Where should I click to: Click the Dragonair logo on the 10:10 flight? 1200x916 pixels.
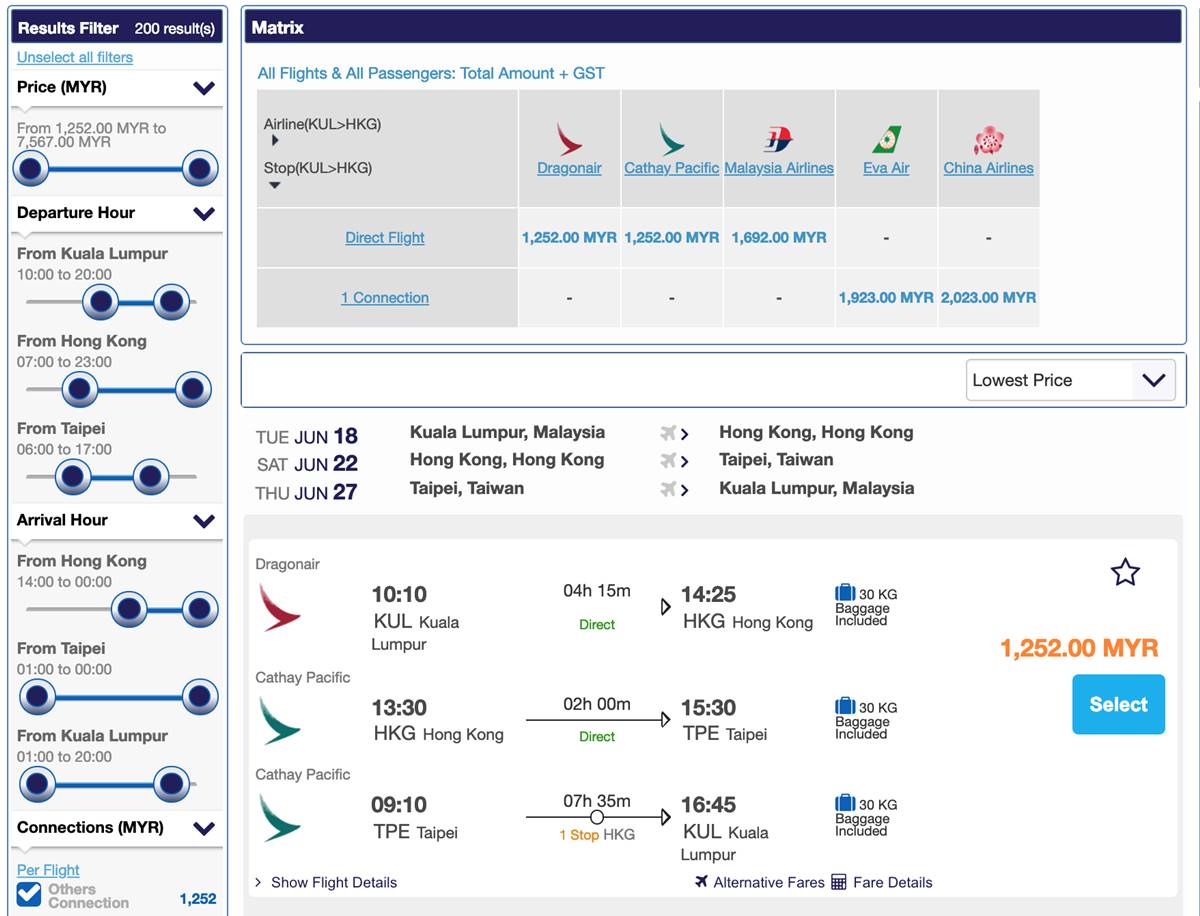[280, 607]
